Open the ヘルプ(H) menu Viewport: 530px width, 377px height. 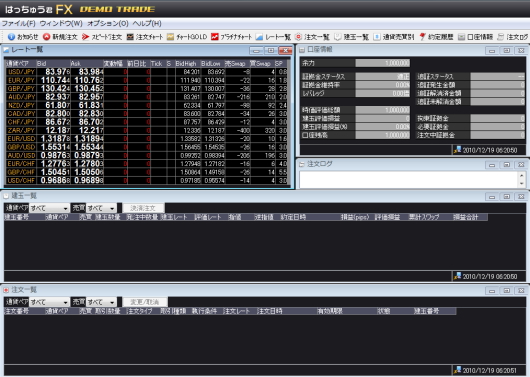point(147,23)
